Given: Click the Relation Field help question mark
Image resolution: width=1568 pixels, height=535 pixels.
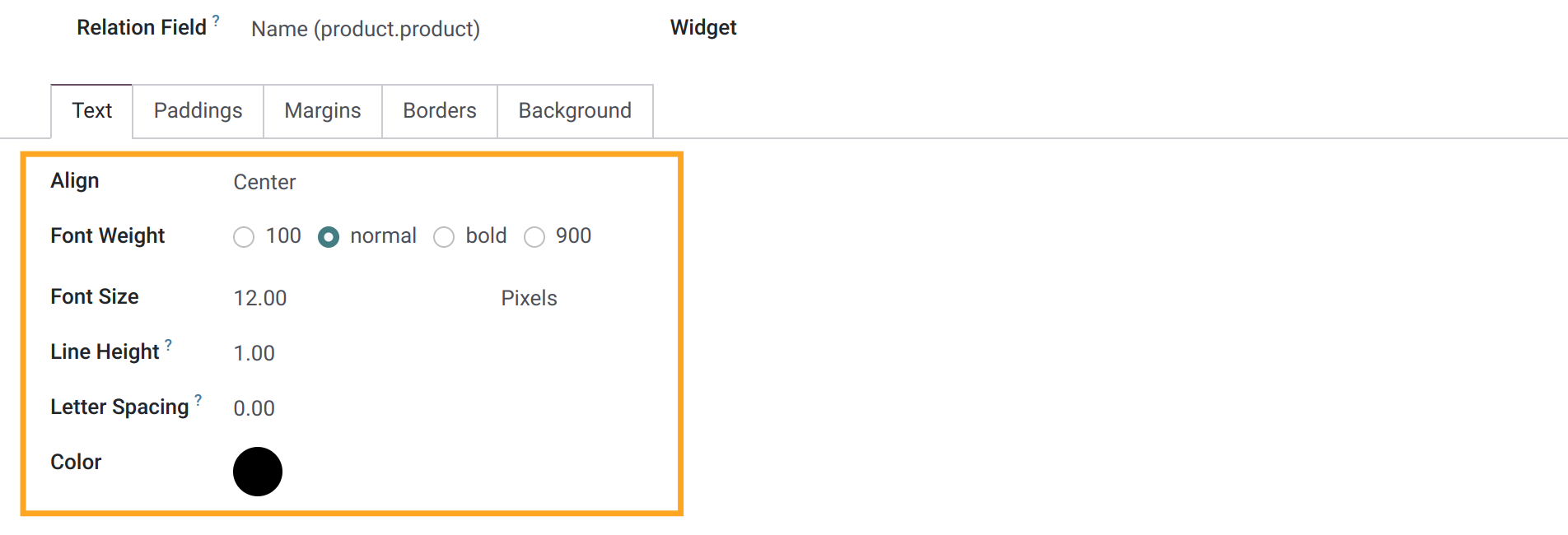Looking at the screenshot, I should coord(216,20).
